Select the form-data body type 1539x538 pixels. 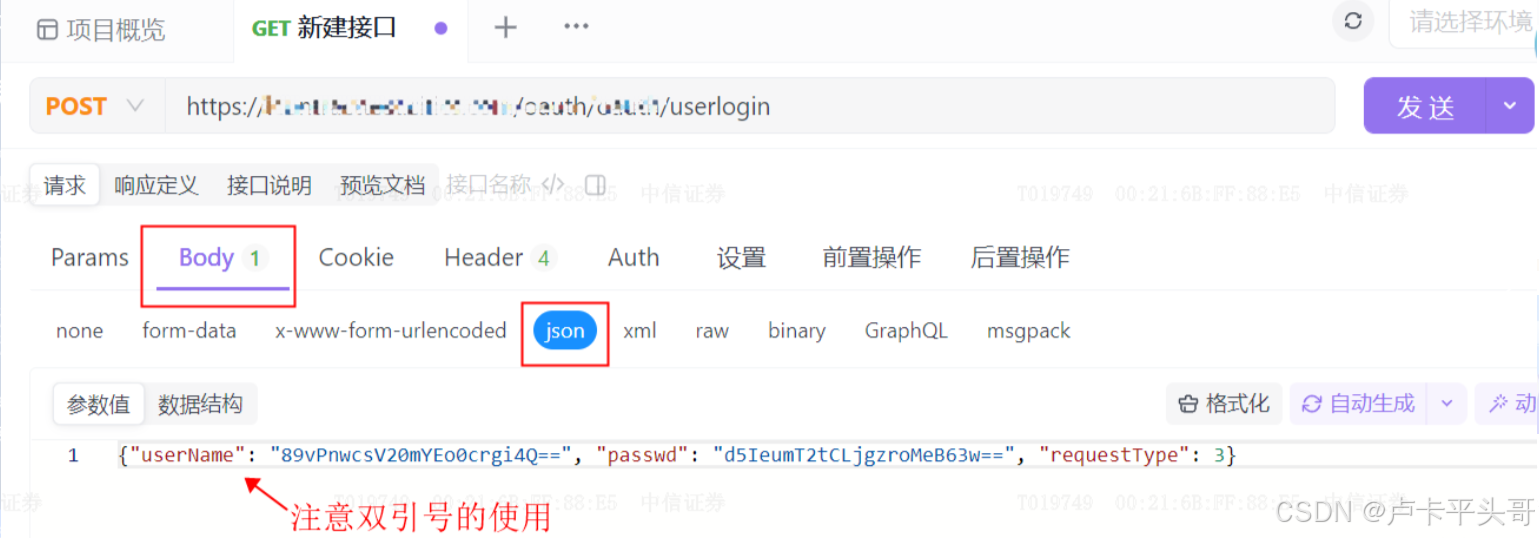coord(189,331)
